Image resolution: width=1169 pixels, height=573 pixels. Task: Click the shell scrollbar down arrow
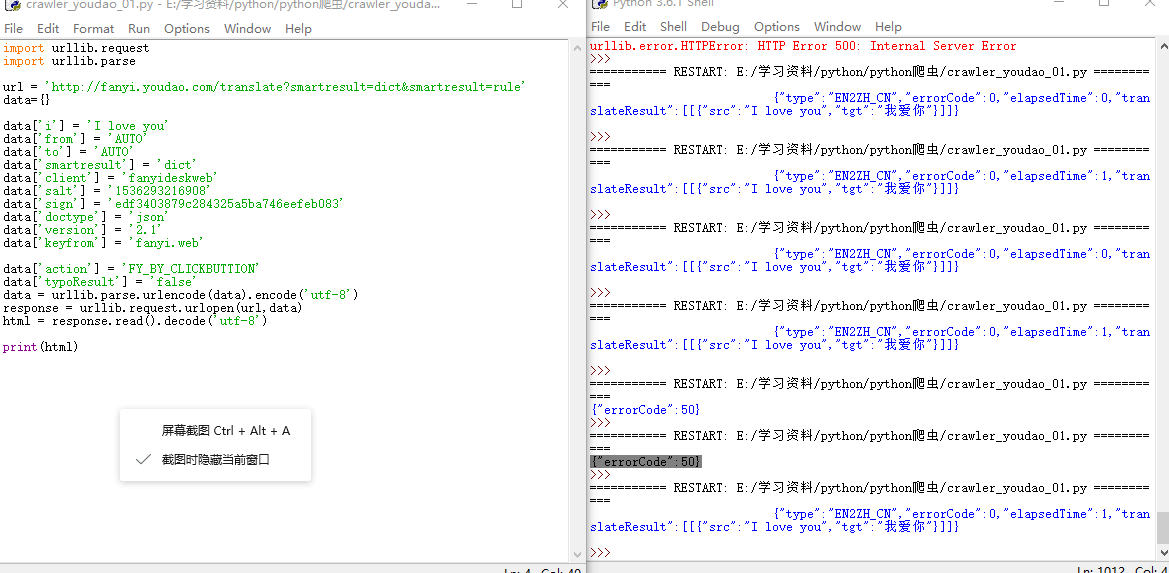pyautogui.click(x=1162, y=551)
